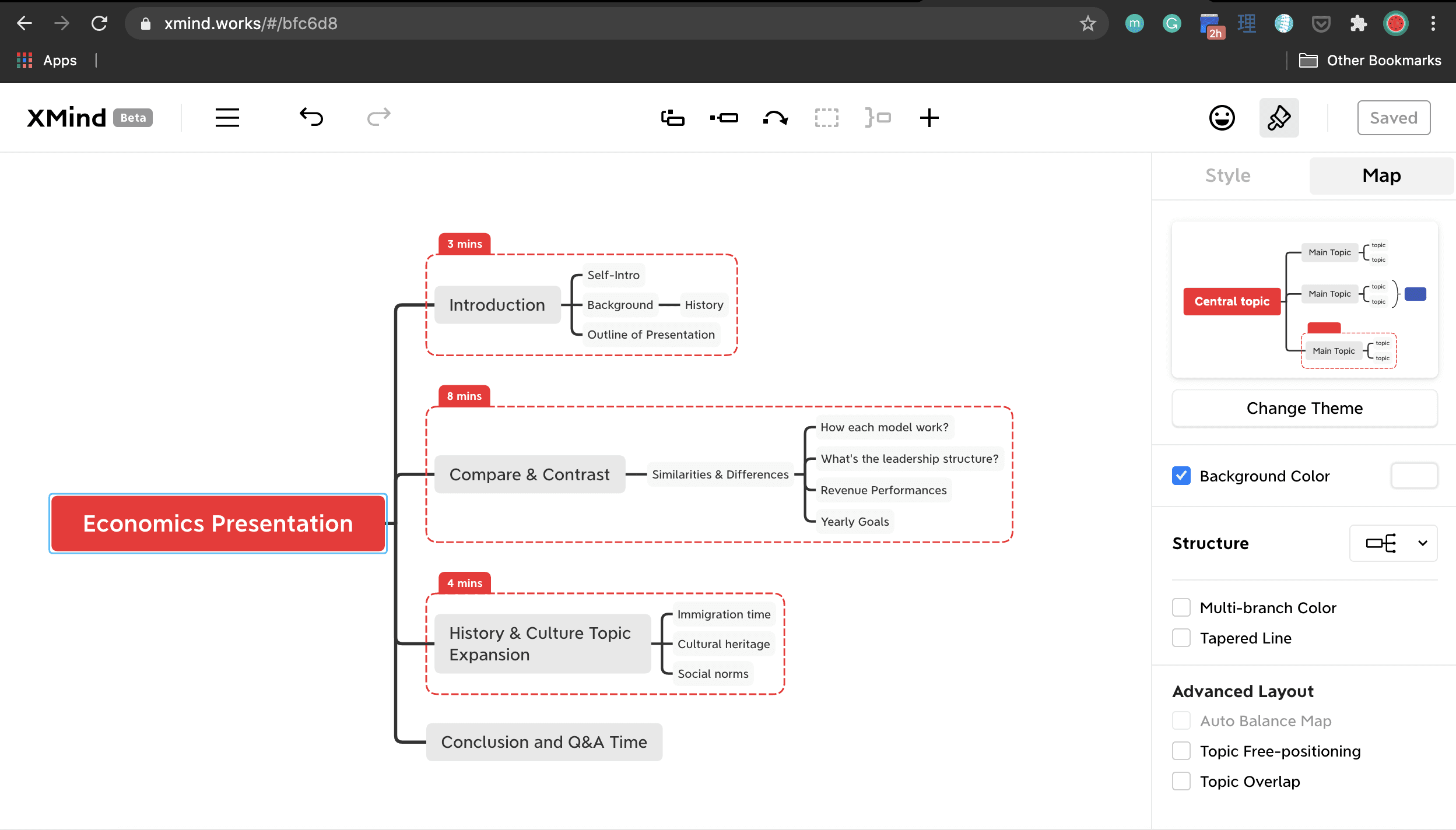The width and height of the screenshot is (1456, 830).
Task: Reload the xmind.works page
Action: (99, 23)
